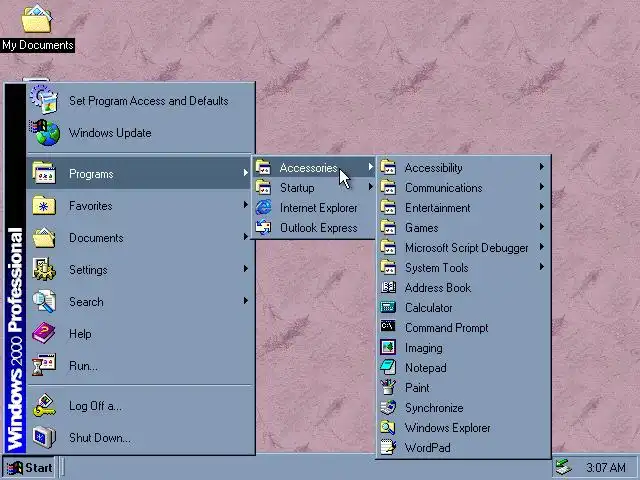
Task: Expand the Microsoft Script Debugger arrow
Action: coord(542,247)
